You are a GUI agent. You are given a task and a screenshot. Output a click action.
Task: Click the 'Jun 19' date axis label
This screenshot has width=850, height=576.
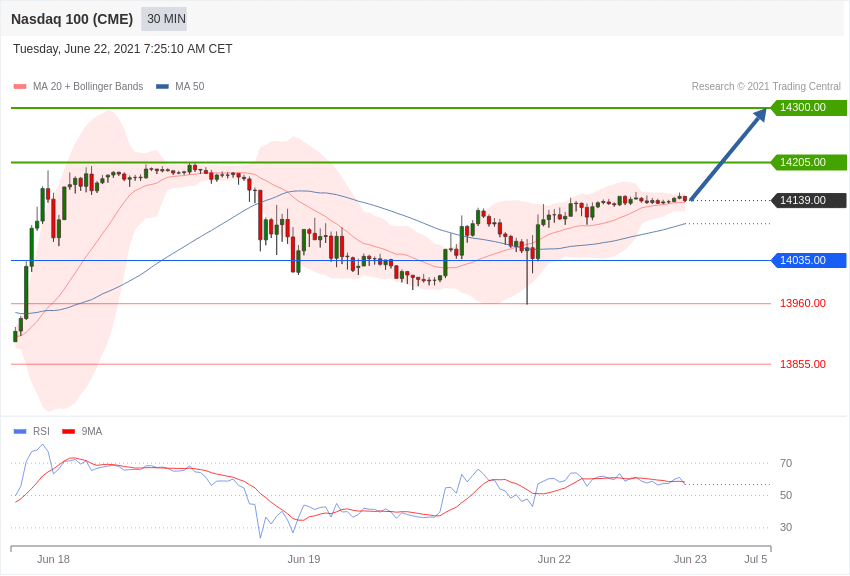[304, 559]
